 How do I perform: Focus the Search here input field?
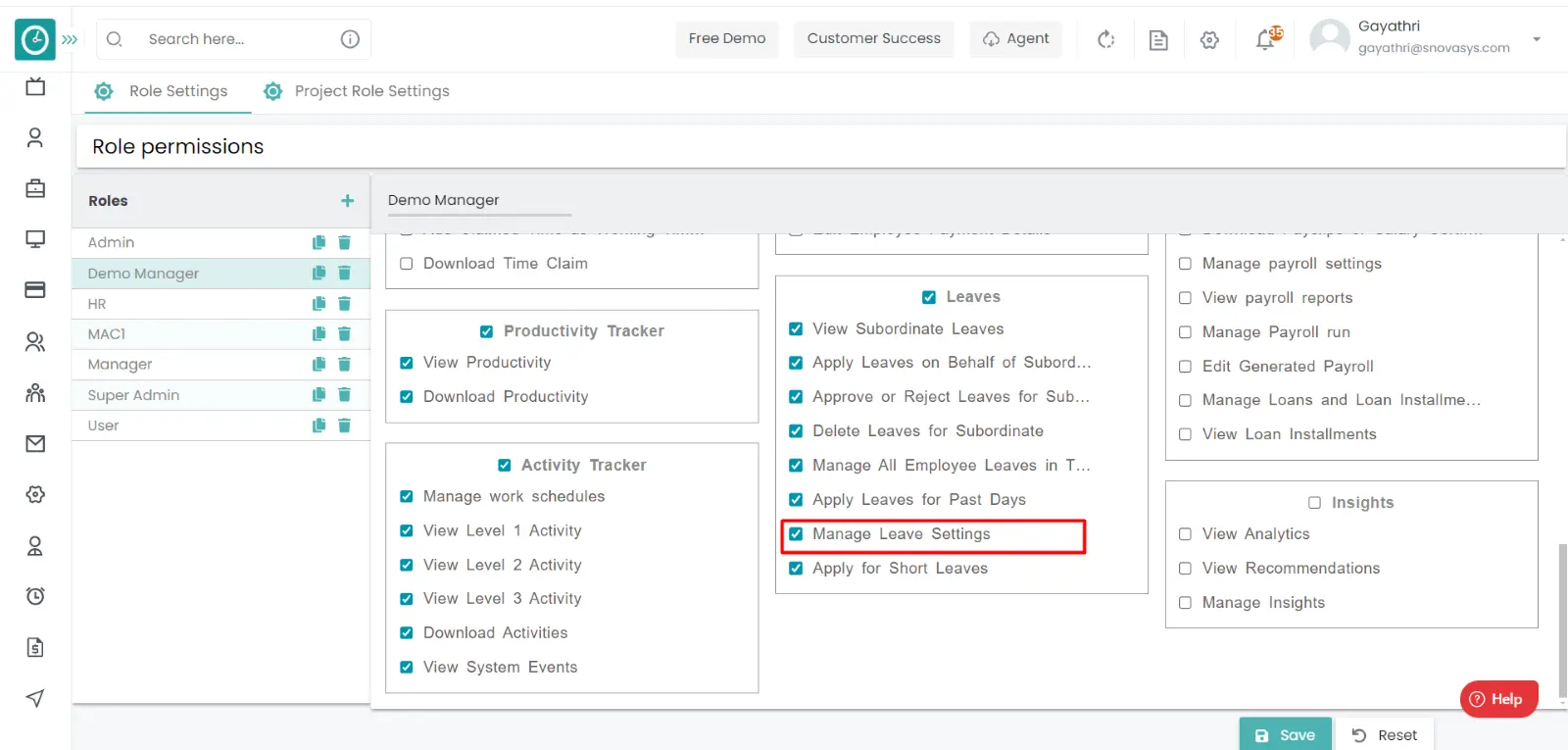tap(235, 39)
